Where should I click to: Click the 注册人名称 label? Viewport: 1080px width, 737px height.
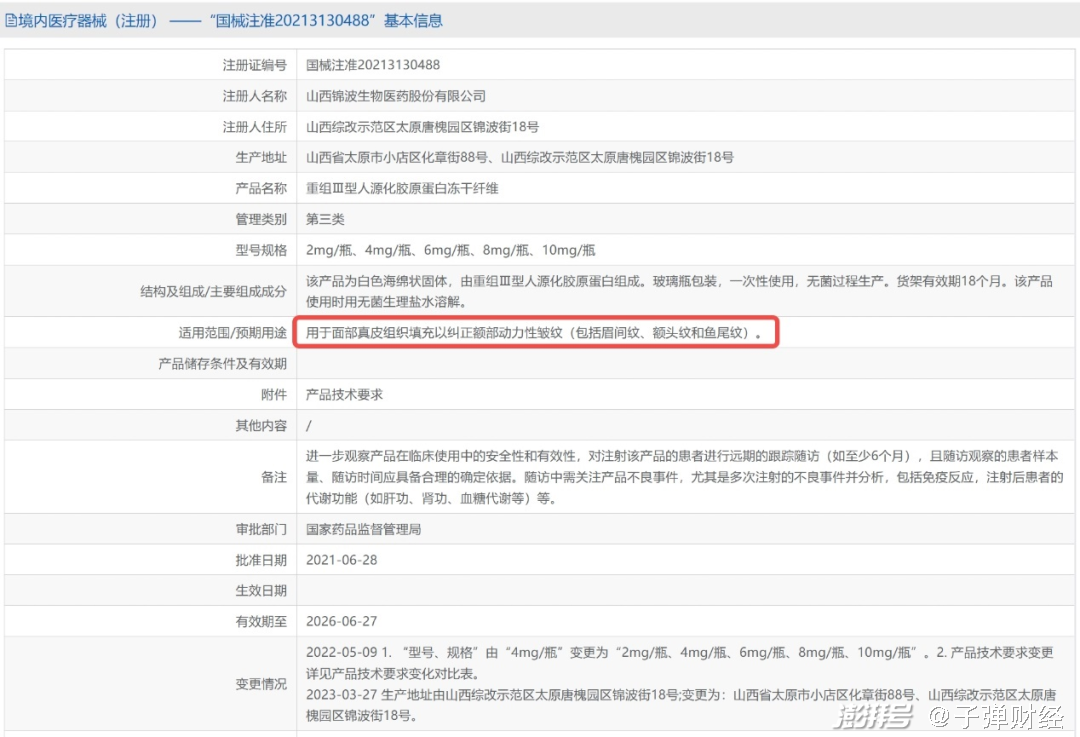coord(254,96)
